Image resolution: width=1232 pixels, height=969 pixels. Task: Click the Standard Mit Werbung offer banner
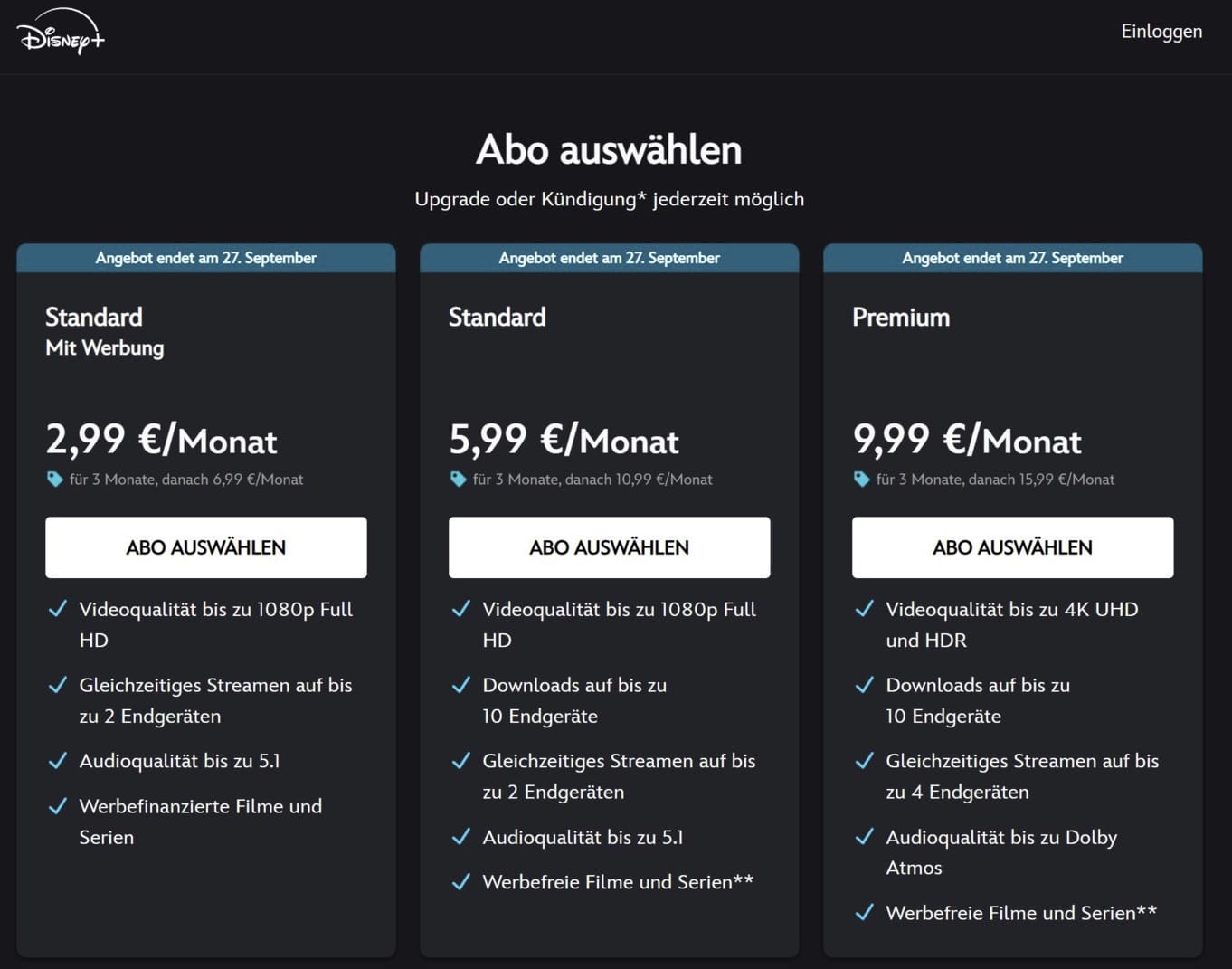point(206,258)
